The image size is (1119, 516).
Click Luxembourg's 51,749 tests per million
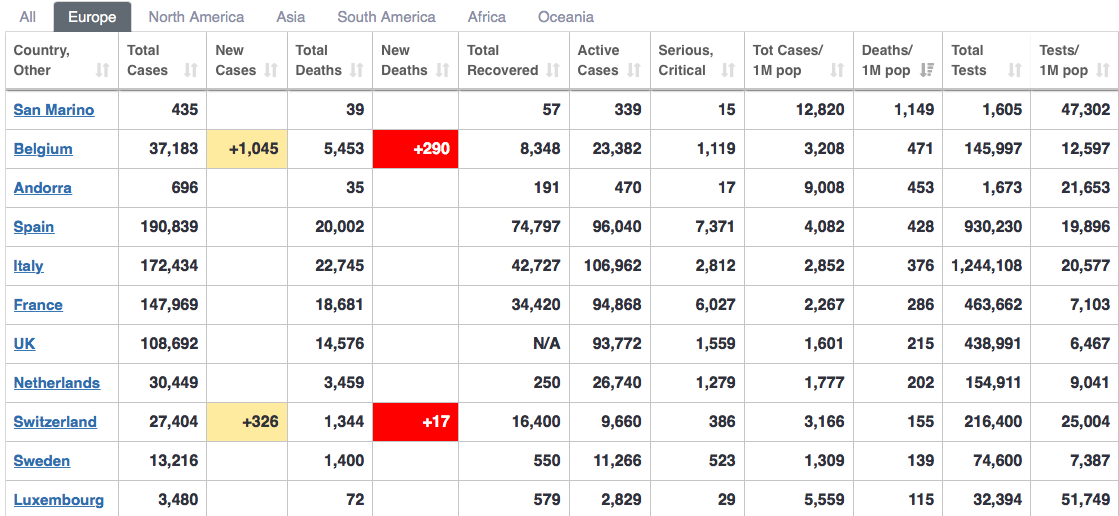(x=1086, y=500)
